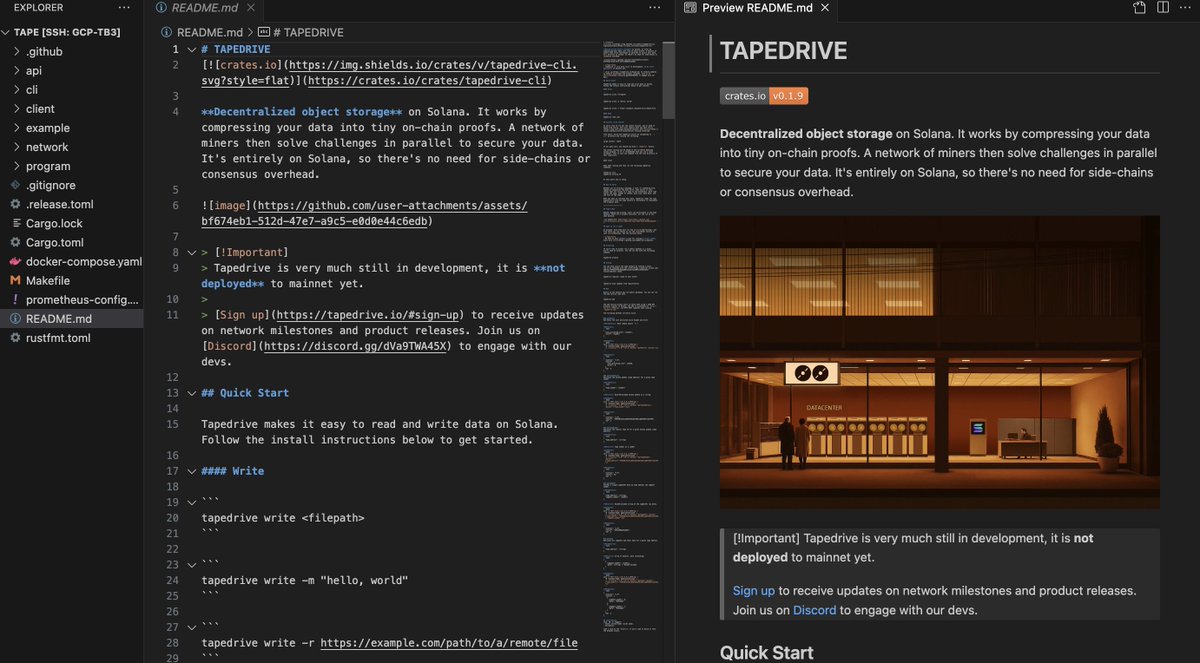Select the Preview README.md tab

pyautogui.click(x=755, y=7)
